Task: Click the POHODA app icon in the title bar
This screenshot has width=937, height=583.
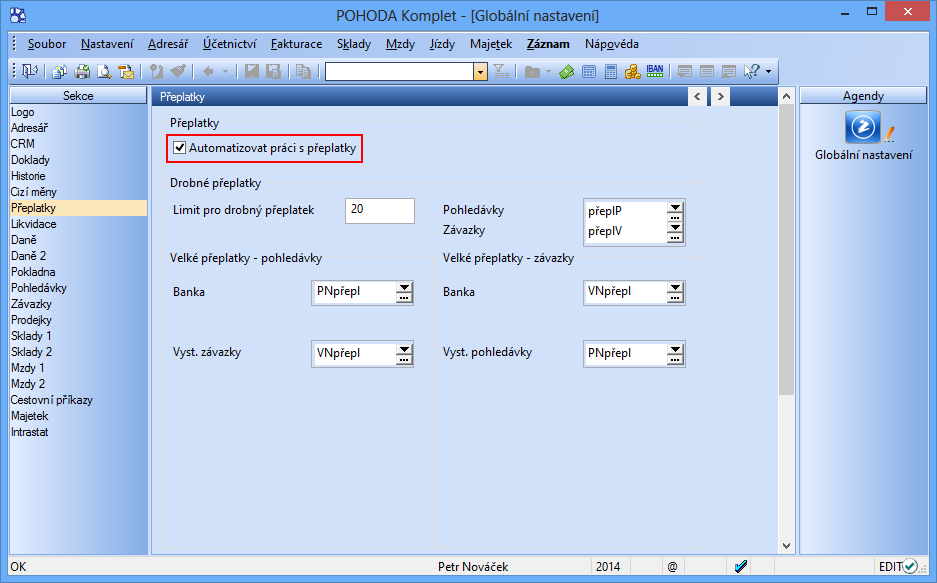Action: pyautogui.click(x=19, y=15)
